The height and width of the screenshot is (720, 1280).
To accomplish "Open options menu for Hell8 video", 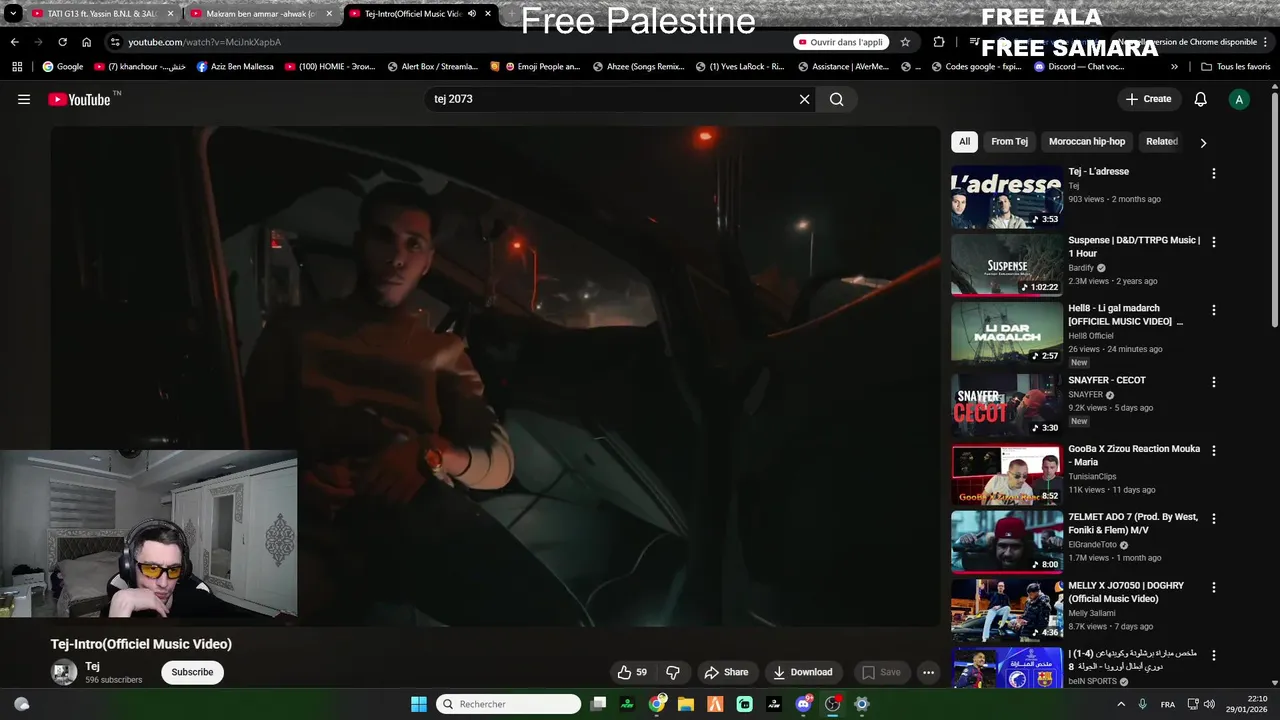I will pos(1214,310).
